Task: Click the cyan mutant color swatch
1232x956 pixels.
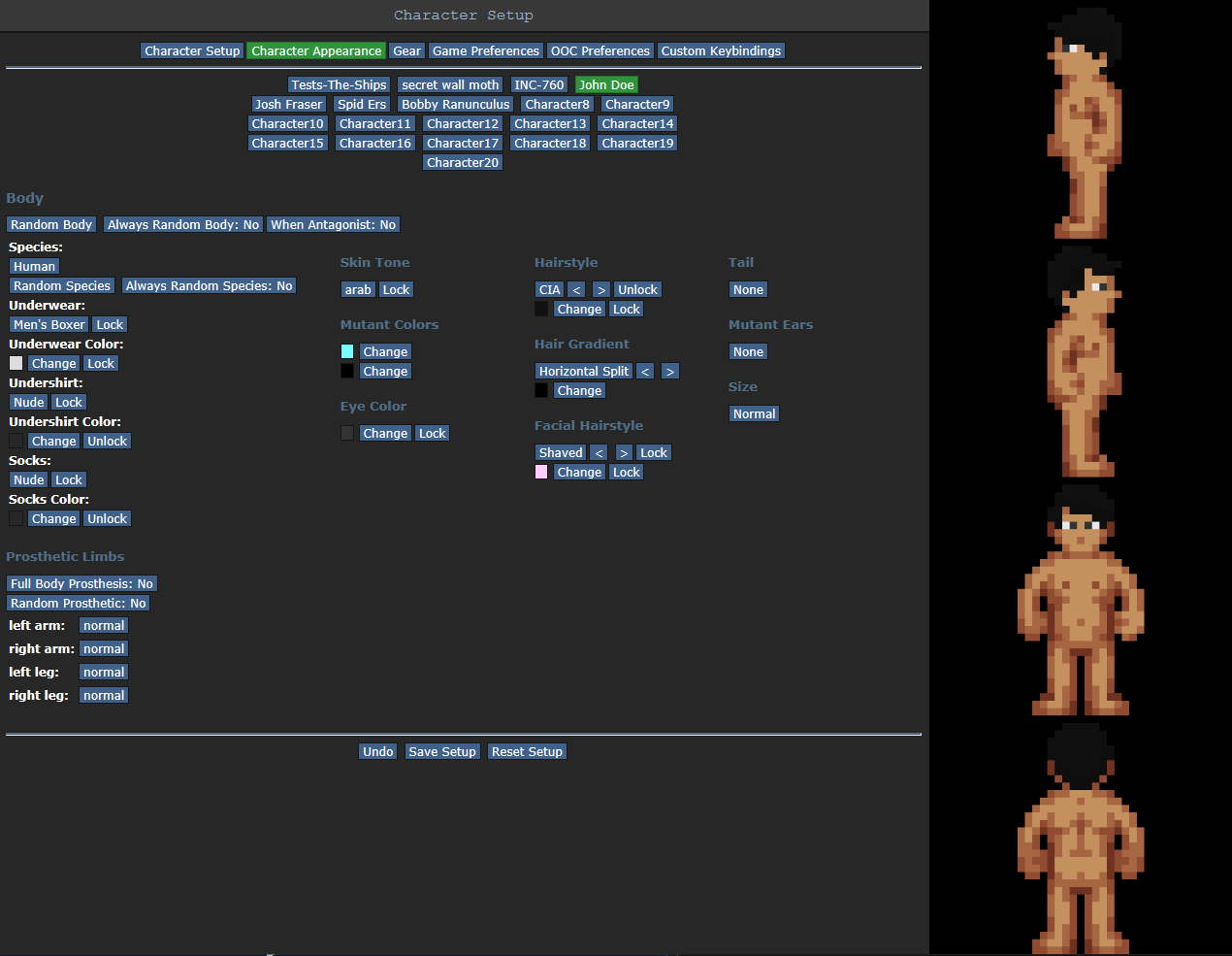Action: pyautogui.click(x=347, y=352)
